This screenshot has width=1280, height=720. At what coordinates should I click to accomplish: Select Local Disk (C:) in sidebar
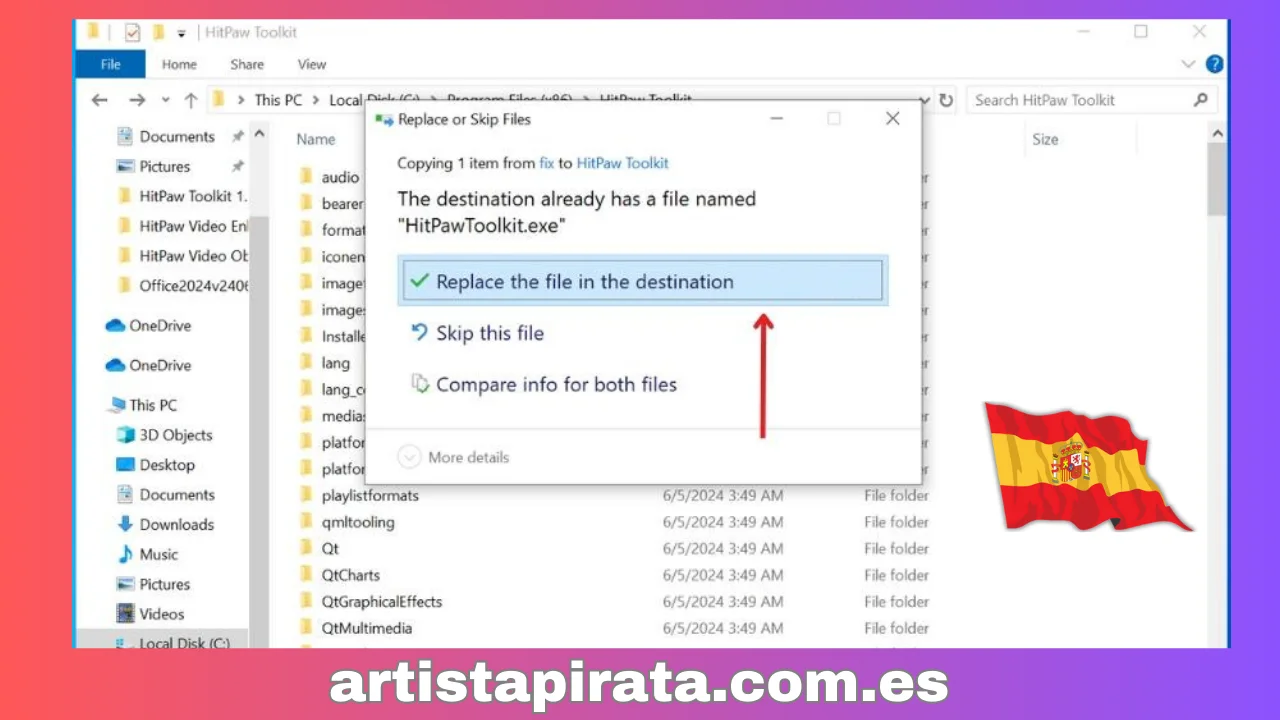[x=172, y=643]
